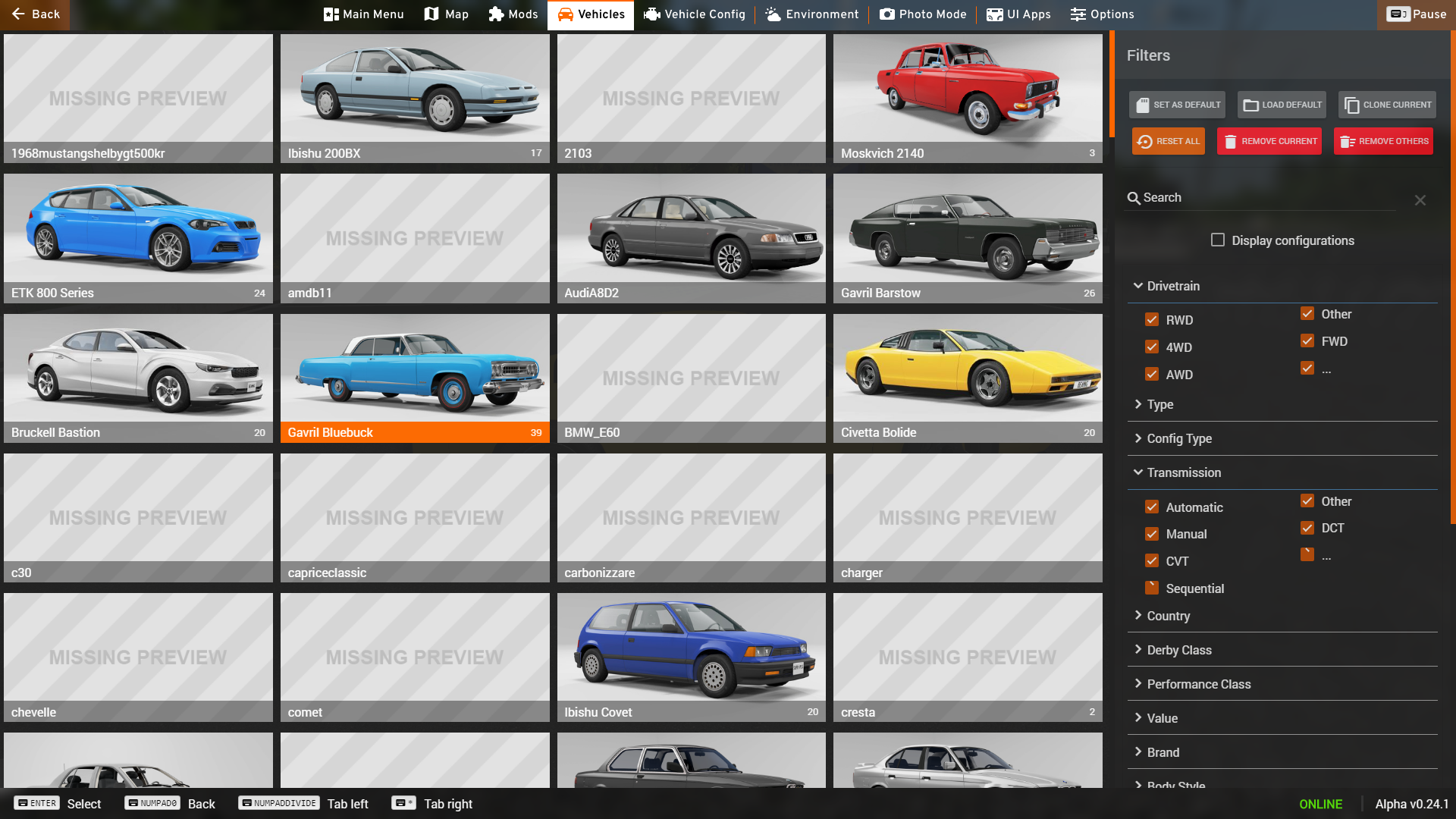The image size is (1456, 819).
Task: Uncheck the RWD drivetrain filter
Action: click(1152, 319)
